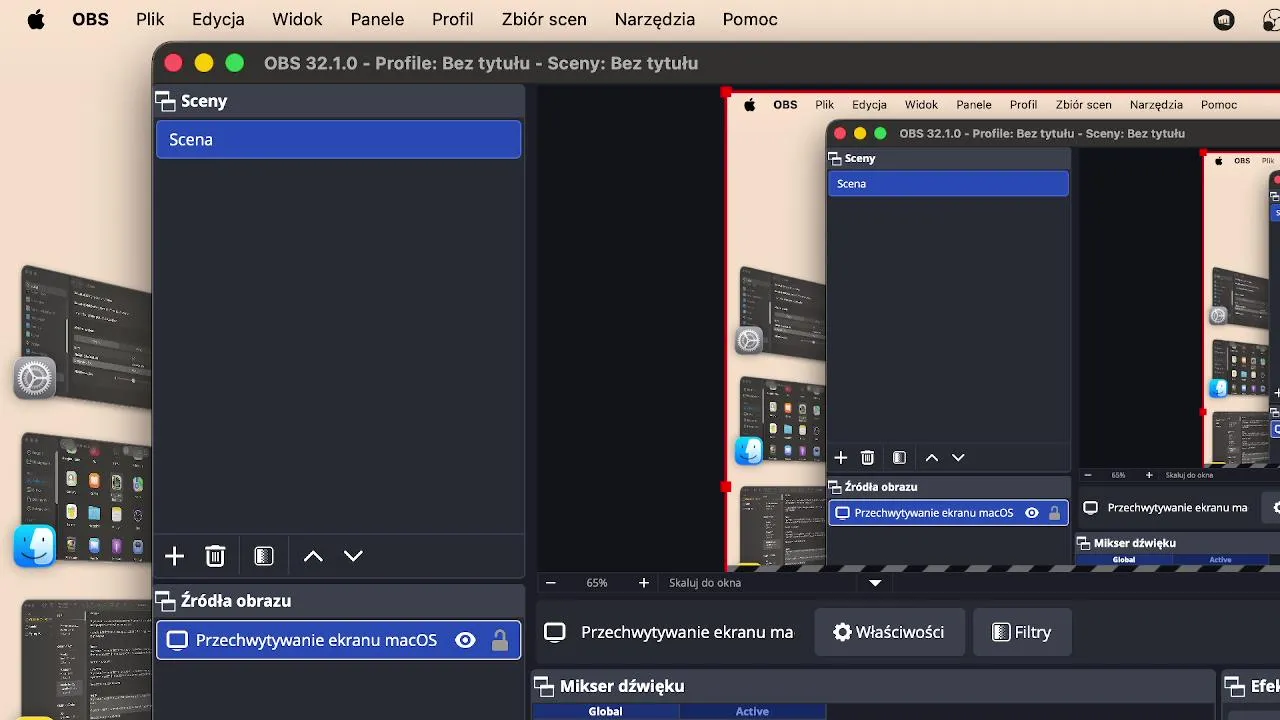Viewport: 1280px width, 720px height.
Task: Click monitor icon in the source toolbar
Action: point(555,632)
